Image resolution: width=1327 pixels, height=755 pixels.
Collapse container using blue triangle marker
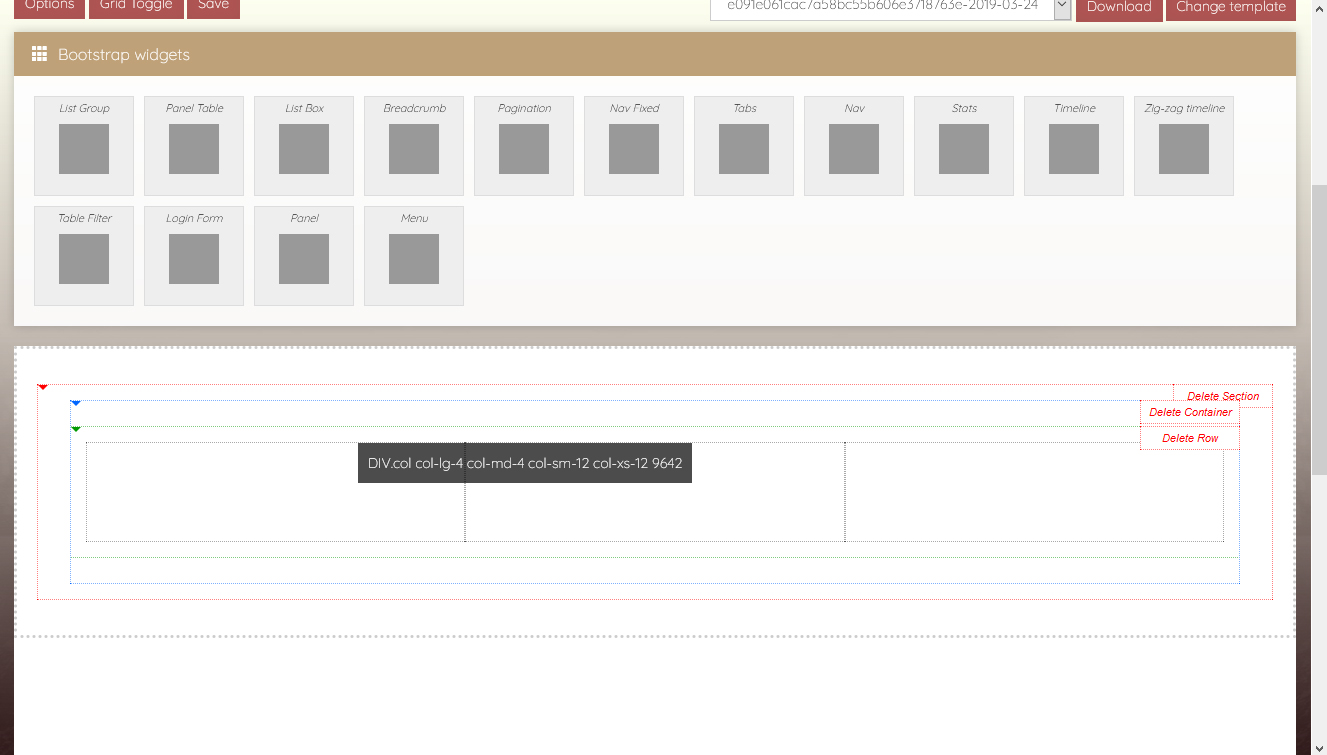click(76, 403)
